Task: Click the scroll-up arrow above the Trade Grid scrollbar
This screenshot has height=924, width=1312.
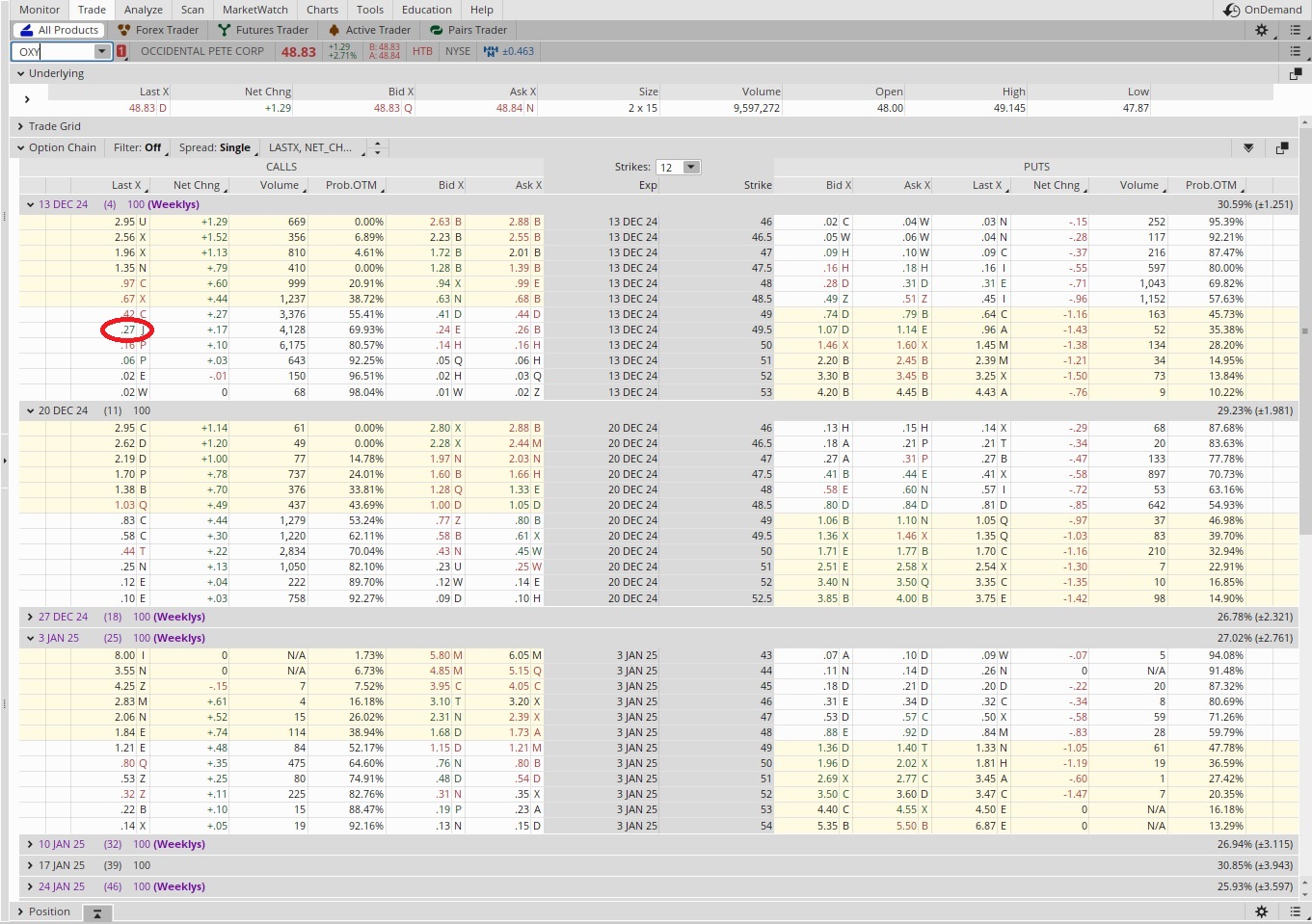Action: pos(1305,122)
